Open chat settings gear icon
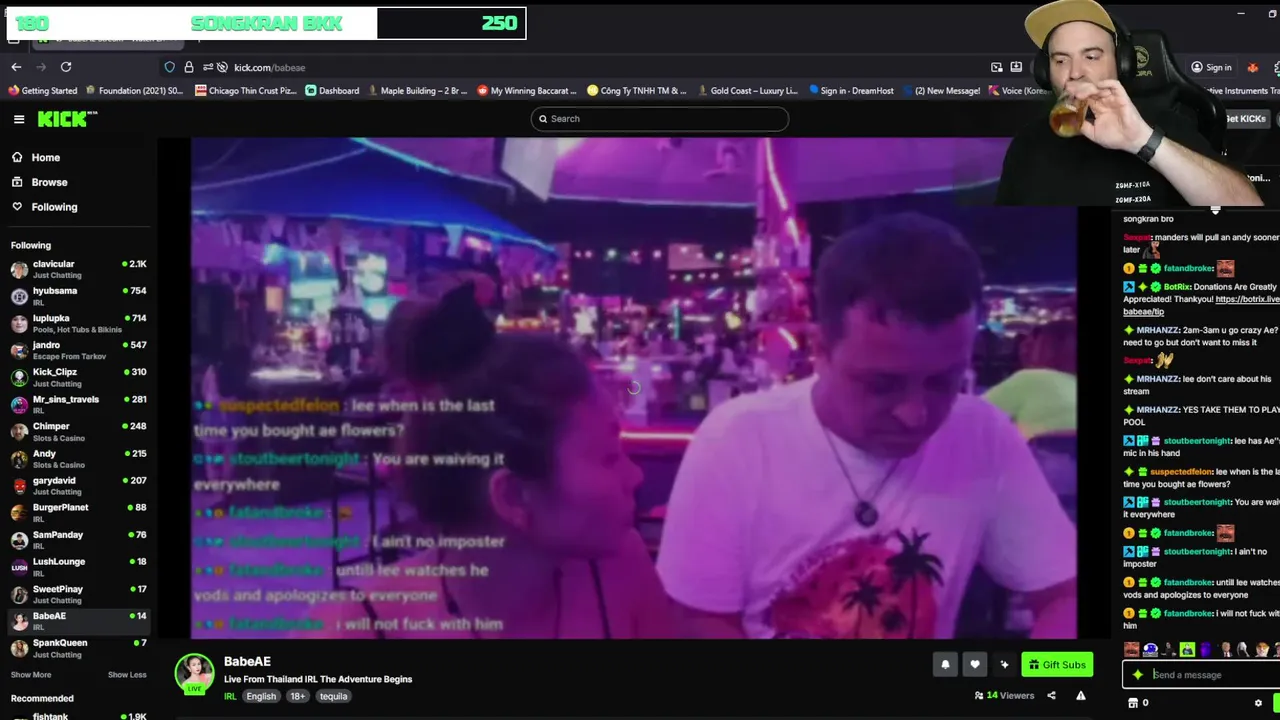 point(1258,703)
